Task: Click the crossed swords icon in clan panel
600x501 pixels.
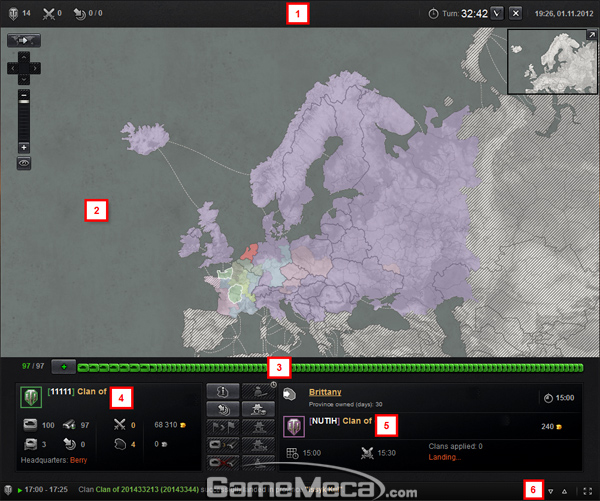Action: coord(120,424)
